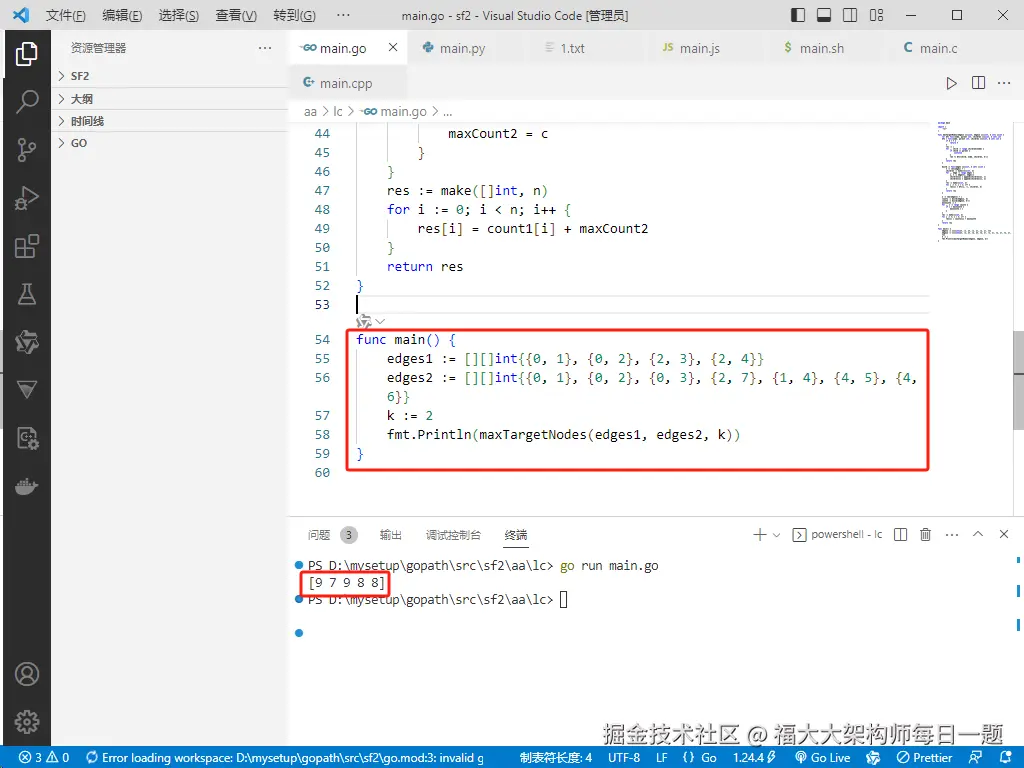This screenshot has height=768, width=1024.
Task: Click Go Live in status bar
Action: pos(822,758)
